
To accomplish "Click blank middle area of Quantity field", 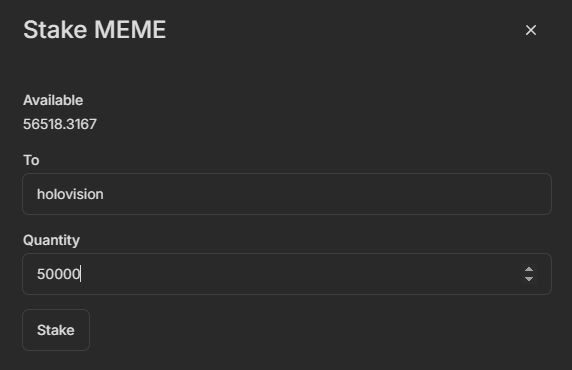I will [292, 274].
